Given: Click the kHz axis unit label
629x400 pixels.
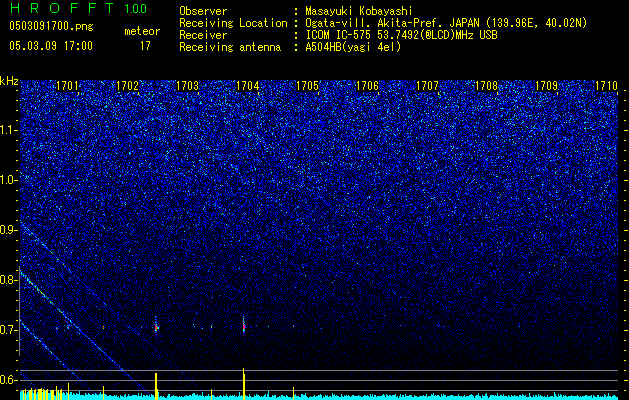Looking at the screenshot, I should (9, 81).
